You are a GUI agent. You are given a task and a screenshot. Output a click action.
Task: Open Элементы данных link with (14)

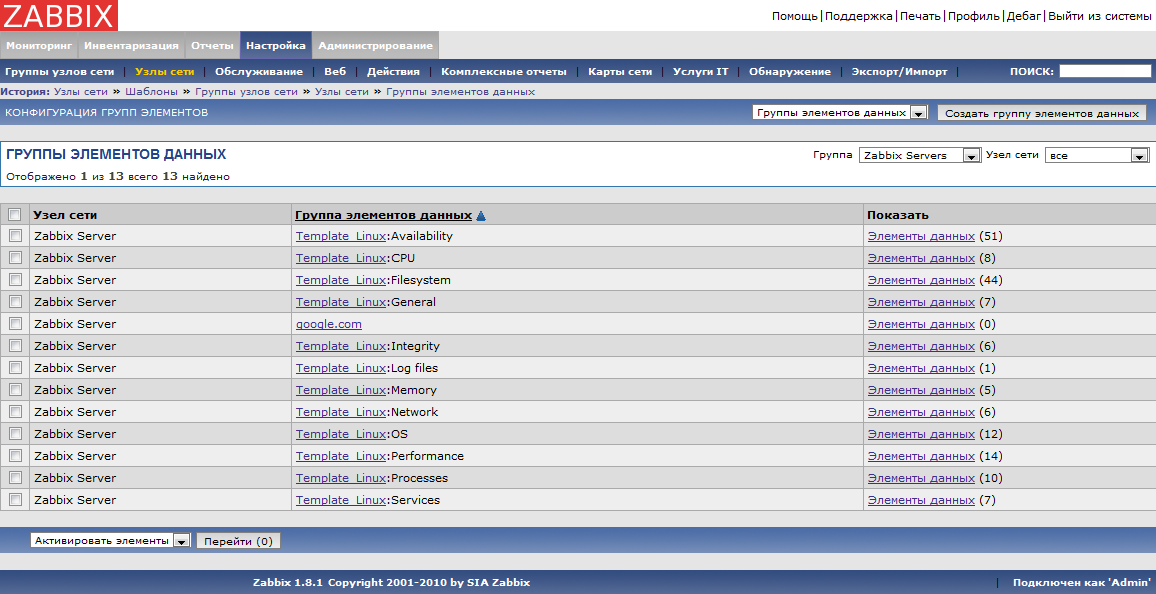coord(921,455)
